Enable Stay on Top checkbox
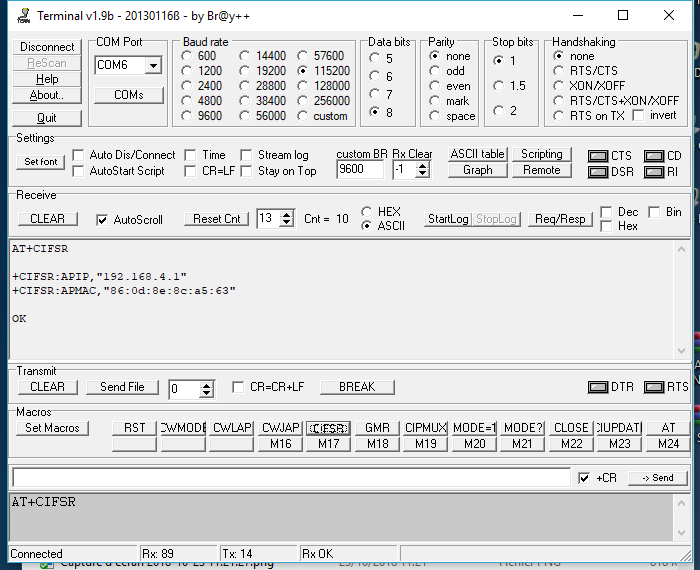700x570 pixels. 246,171
